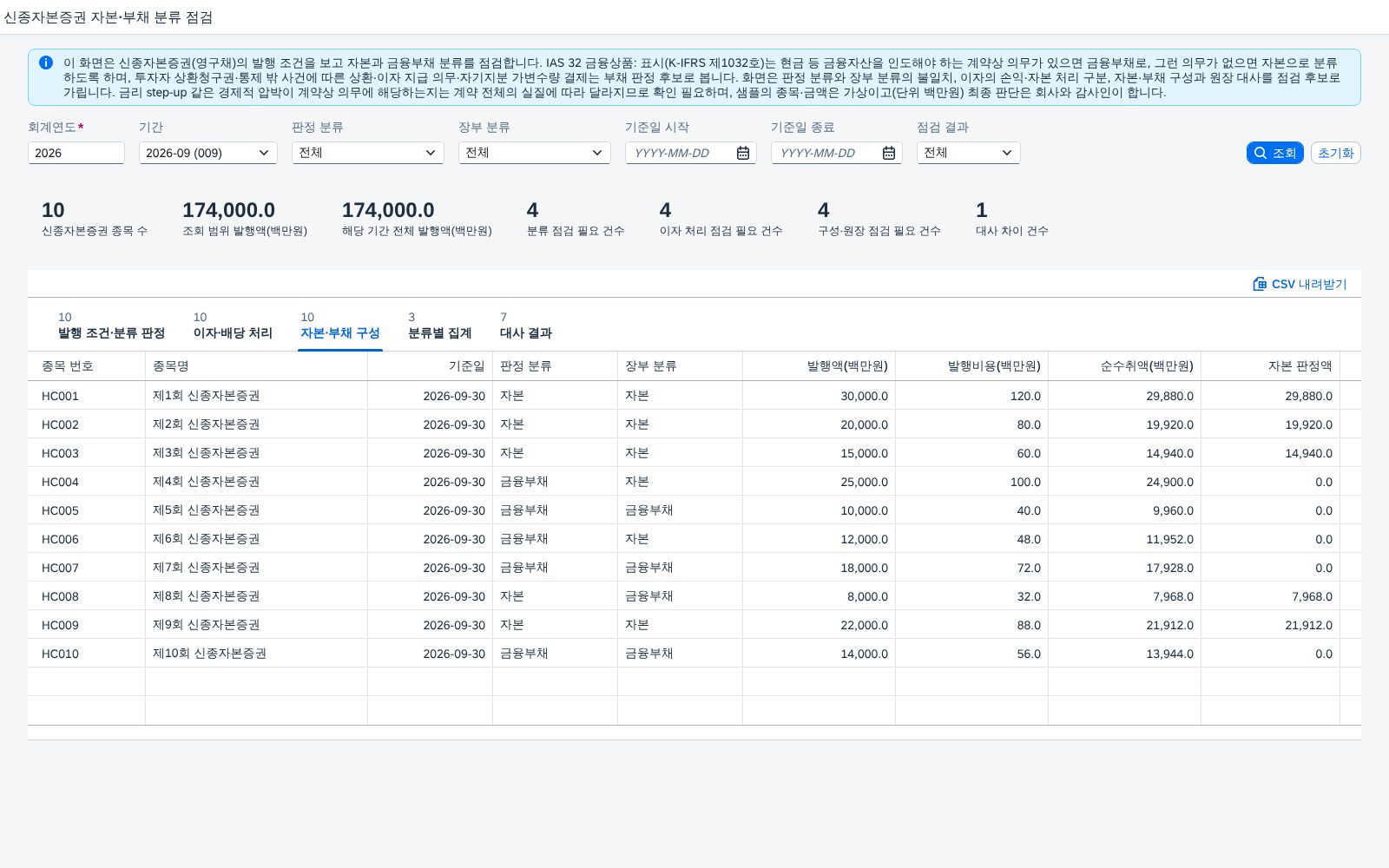Click the information icon in the blue banner
This screenshot has height=868, width=1389.
[46, 62]
